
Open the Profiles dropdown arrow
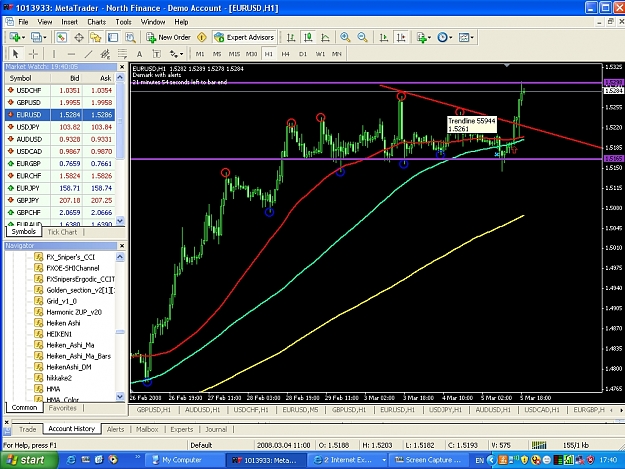pos(45,37)
